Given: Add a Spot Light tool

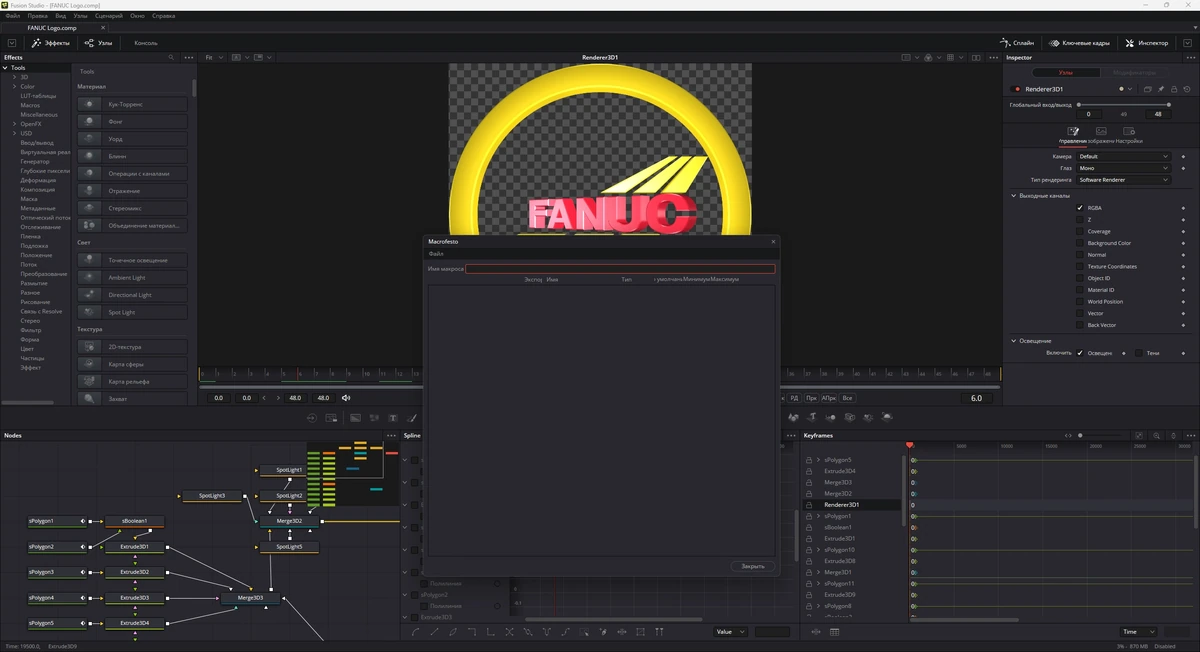Looking at the screenshot, I should [x=133, y=312].
